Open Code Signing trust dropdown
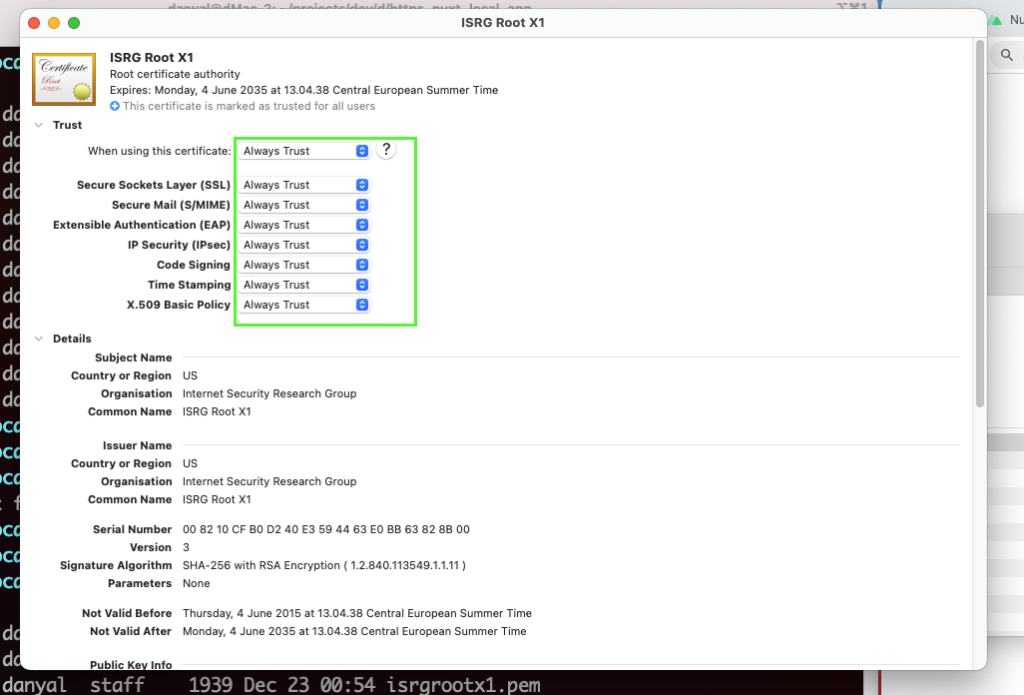This screenshot has width=1024, height=695. (x=304, y=265)
